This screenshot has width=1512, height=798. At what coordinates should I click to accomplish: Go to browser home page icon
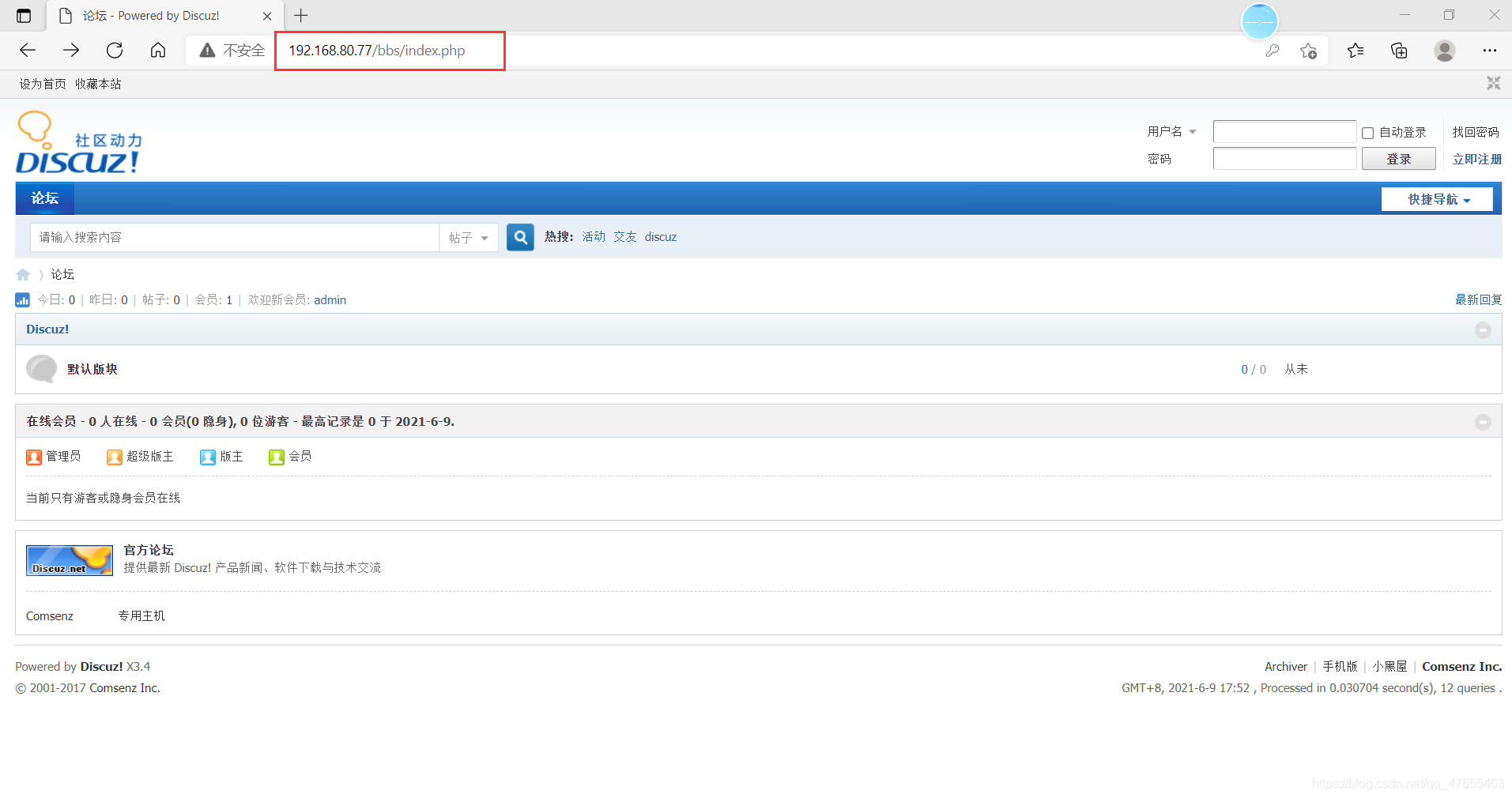[158, 51]
